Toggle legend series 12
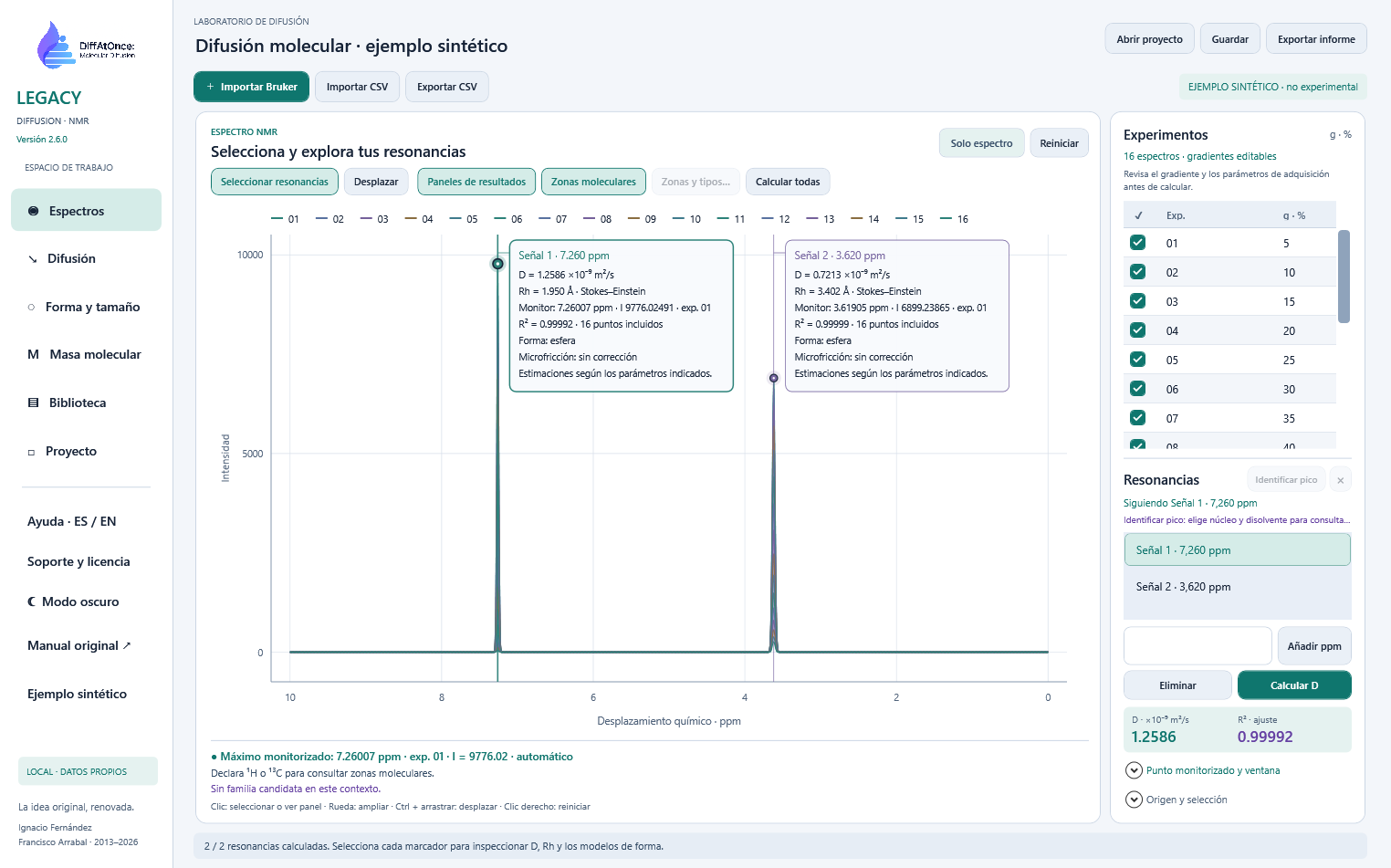 (776, 219)
